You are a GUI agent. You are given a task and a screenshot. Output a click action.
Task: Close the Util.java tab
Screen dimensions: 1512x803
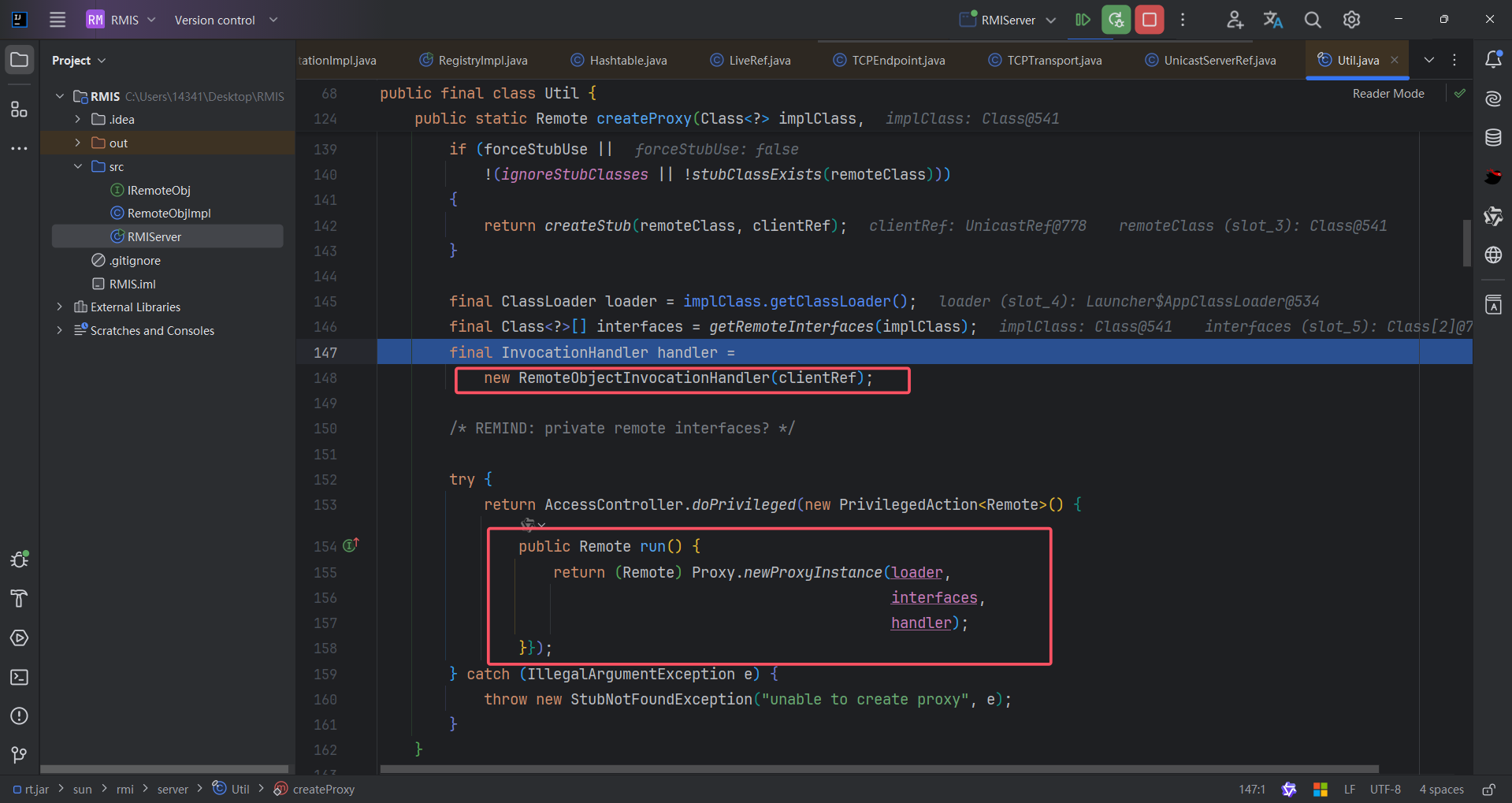(1395, 60)
